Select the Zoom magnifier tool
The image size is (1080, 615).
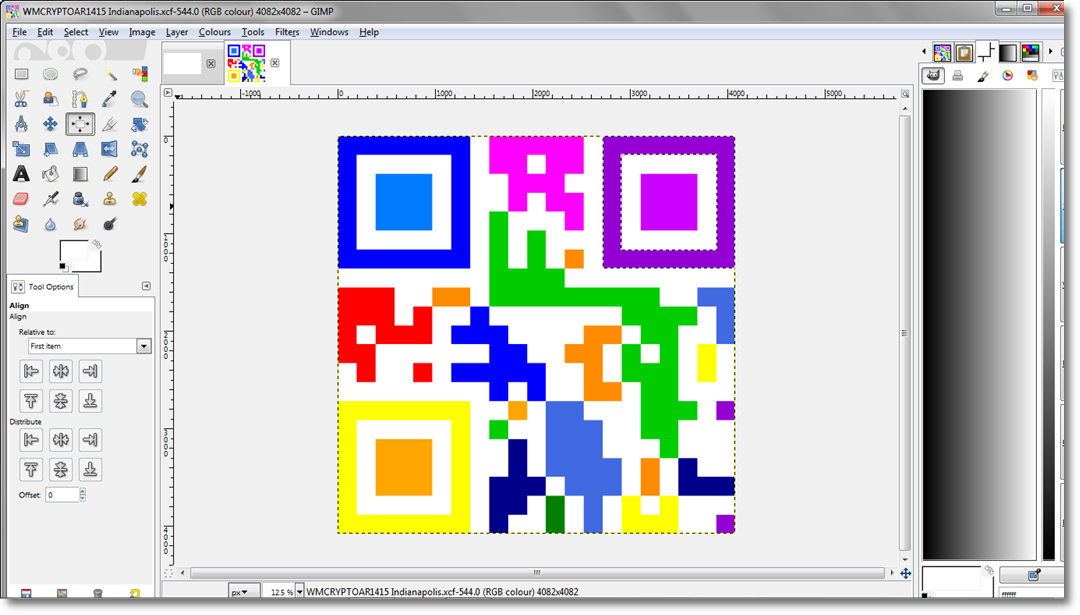click(139, 99)
